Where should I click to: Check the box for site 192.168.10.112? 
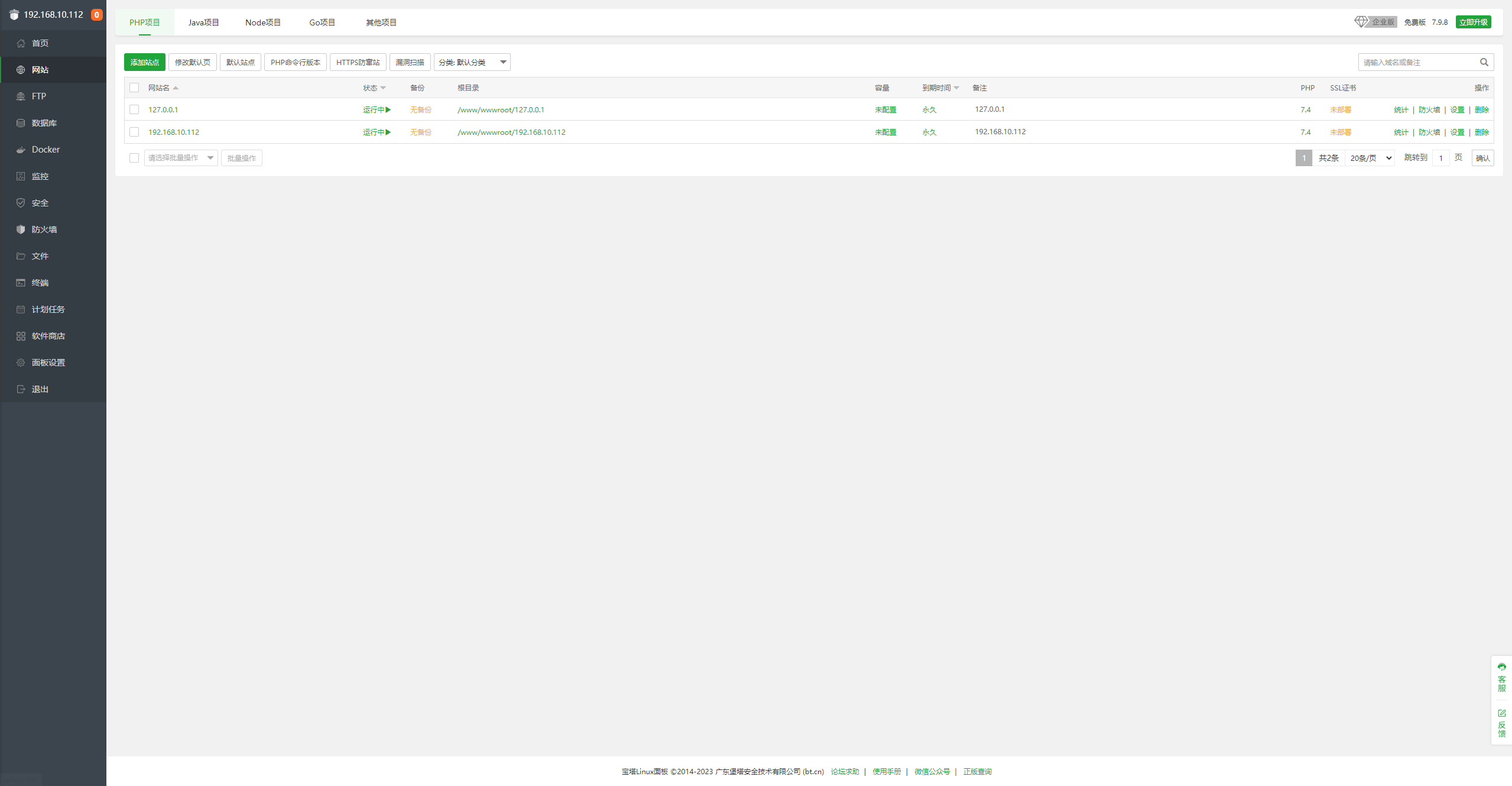pyautogui.click(x=134, y=132)
